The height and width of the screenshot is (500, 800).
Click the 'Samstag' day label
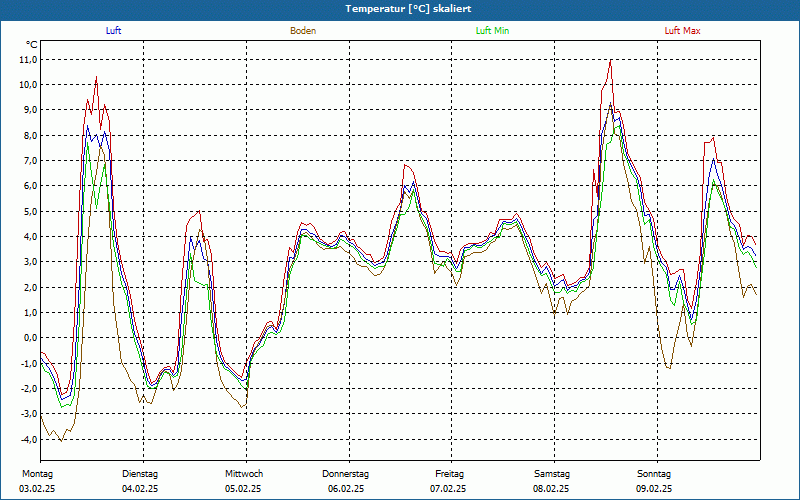pyautogui.click(x=552, y=474)
